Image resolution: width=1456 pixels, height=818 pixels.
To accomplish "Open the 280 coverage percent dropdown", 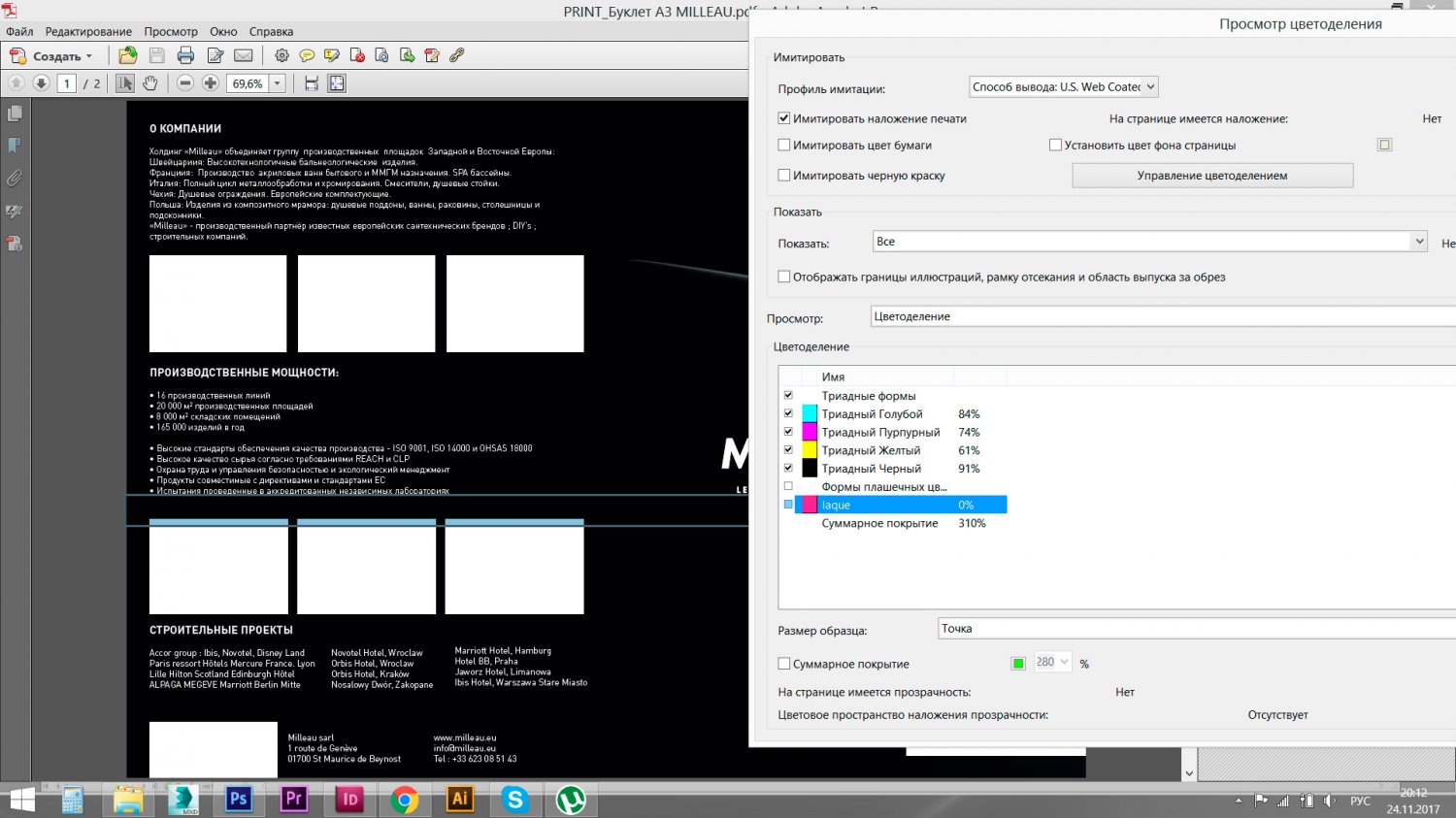I will [1052, 663].
